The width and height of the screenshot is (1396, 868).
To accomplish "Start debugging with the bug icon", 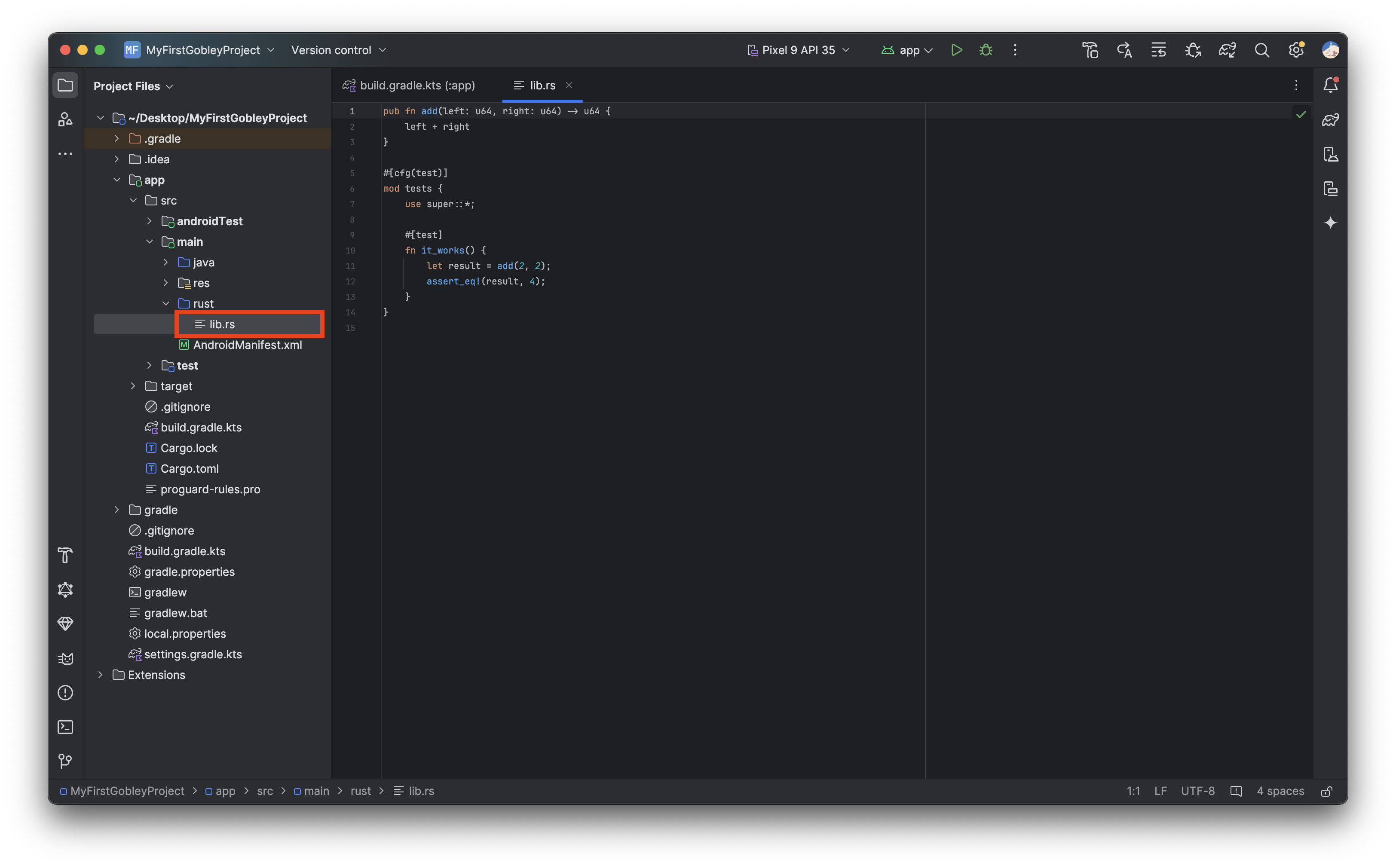I will (x=986, y=50).
